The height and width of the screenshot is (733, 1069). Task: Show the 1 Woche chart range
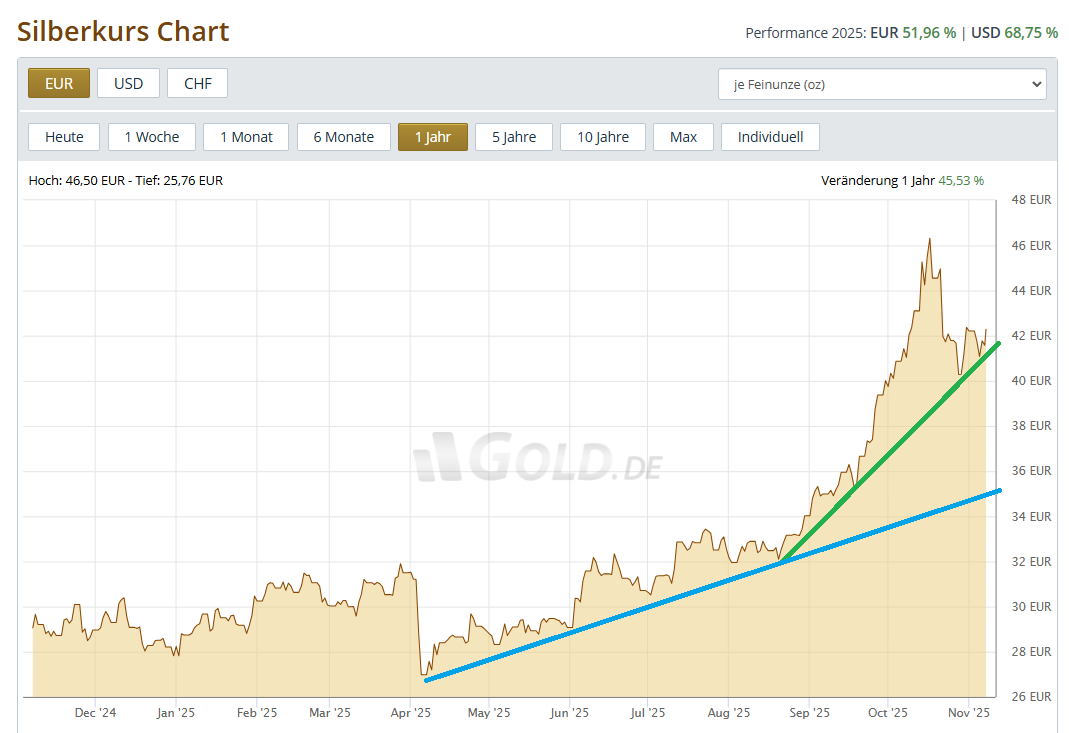[152, 137]
